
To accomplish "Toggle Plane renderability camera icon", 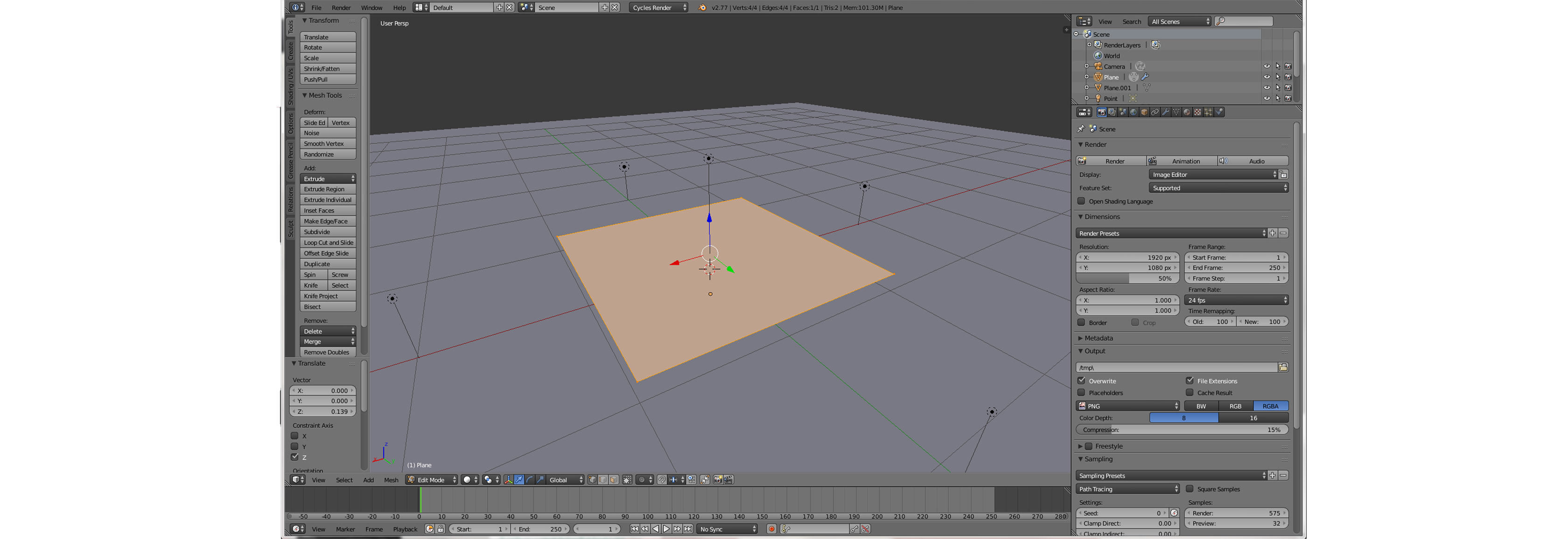I will 1288,78.
